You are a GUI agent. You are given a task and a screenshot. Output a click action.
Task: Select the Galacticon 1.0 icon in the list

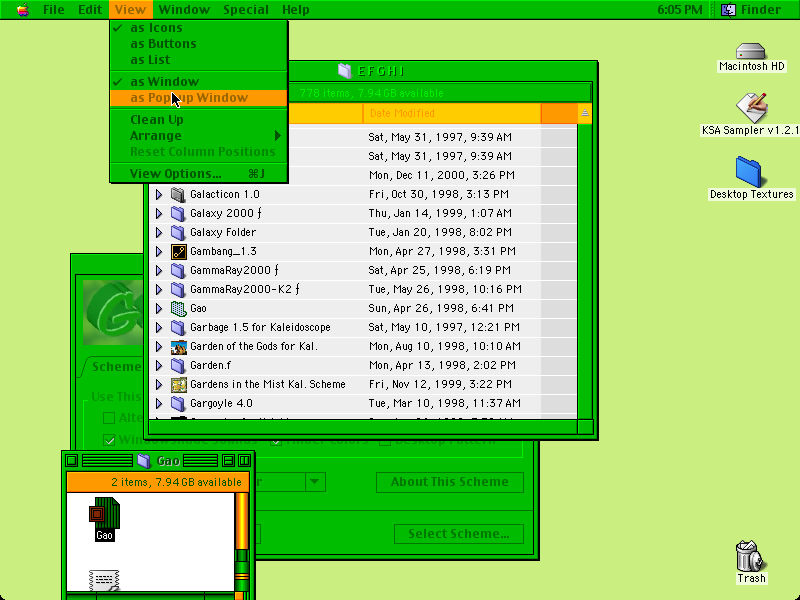pos(178,194)
